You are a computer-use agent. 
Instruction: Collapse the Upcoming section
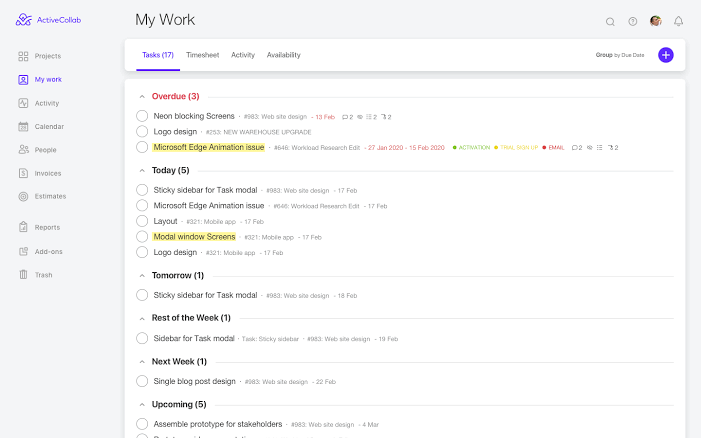pos(142,405)
